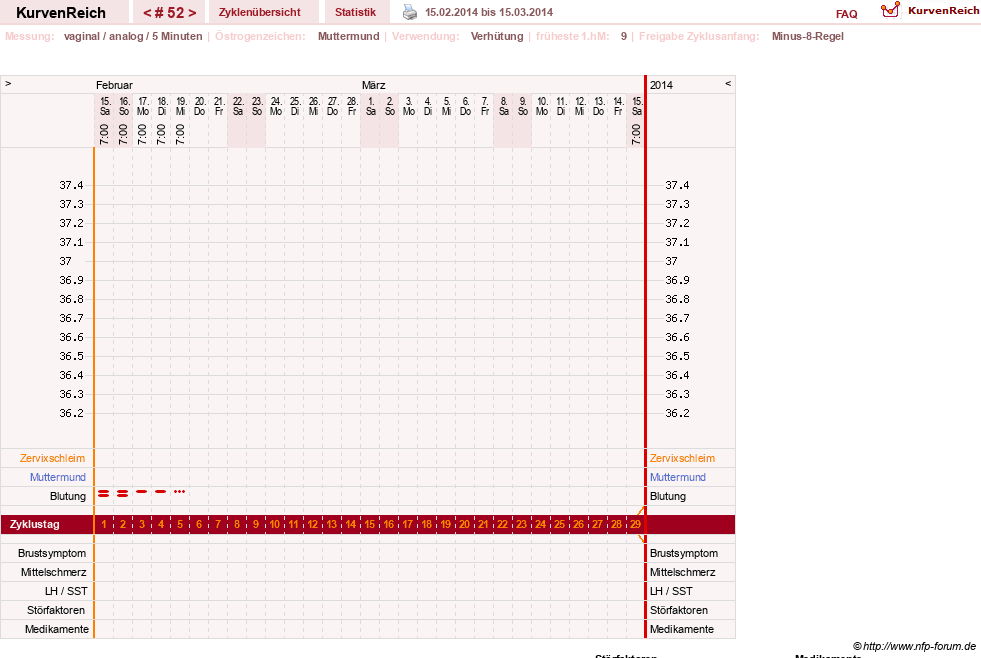The width and height of the screenshot is (981, 658).
Task: Click right Brustsymptom row label
Action: tap(684, 553)
